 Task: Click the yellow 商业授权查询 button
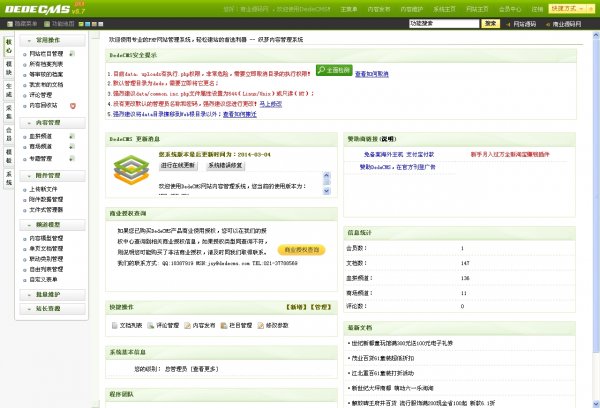click(302, 250)
